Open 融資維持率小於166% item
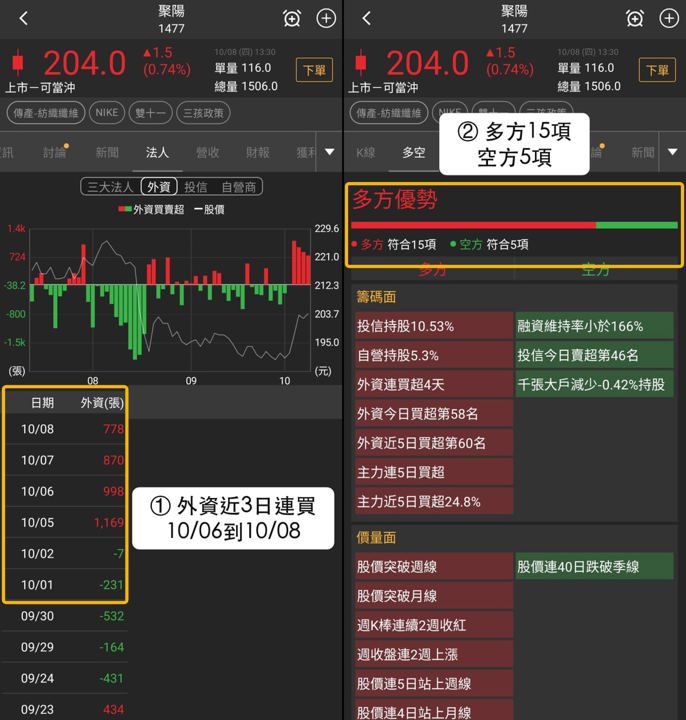Screen dimensions: 686x720 594,326
